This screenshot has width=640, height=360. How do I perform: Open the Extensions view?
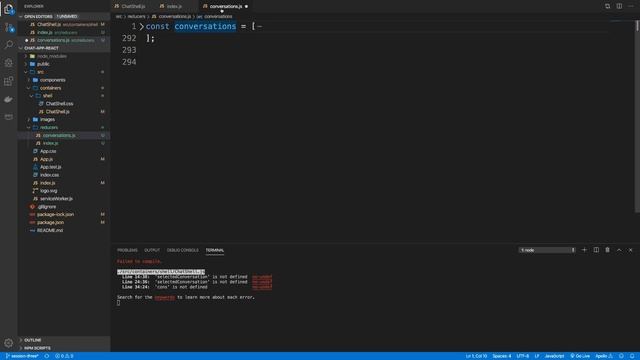tap(9, 81)
